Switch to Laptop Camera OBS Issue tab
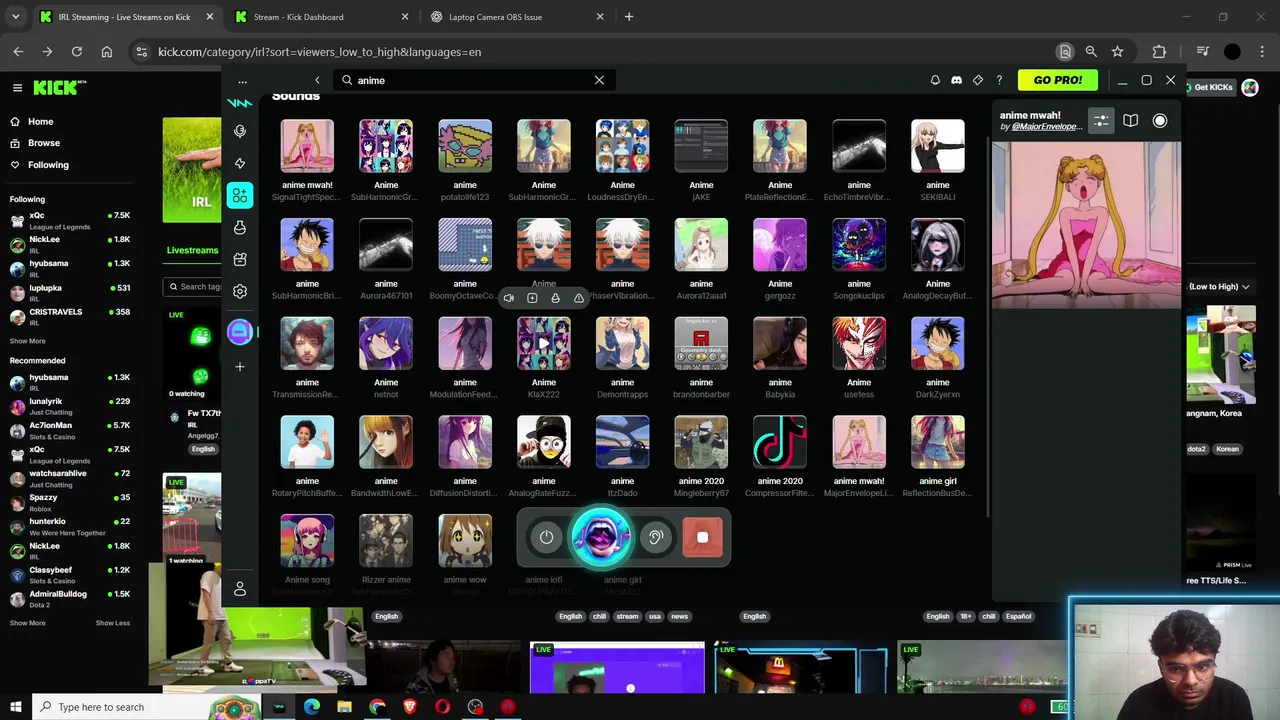The width and height of the screenshot is (1280, 720). 517,17
